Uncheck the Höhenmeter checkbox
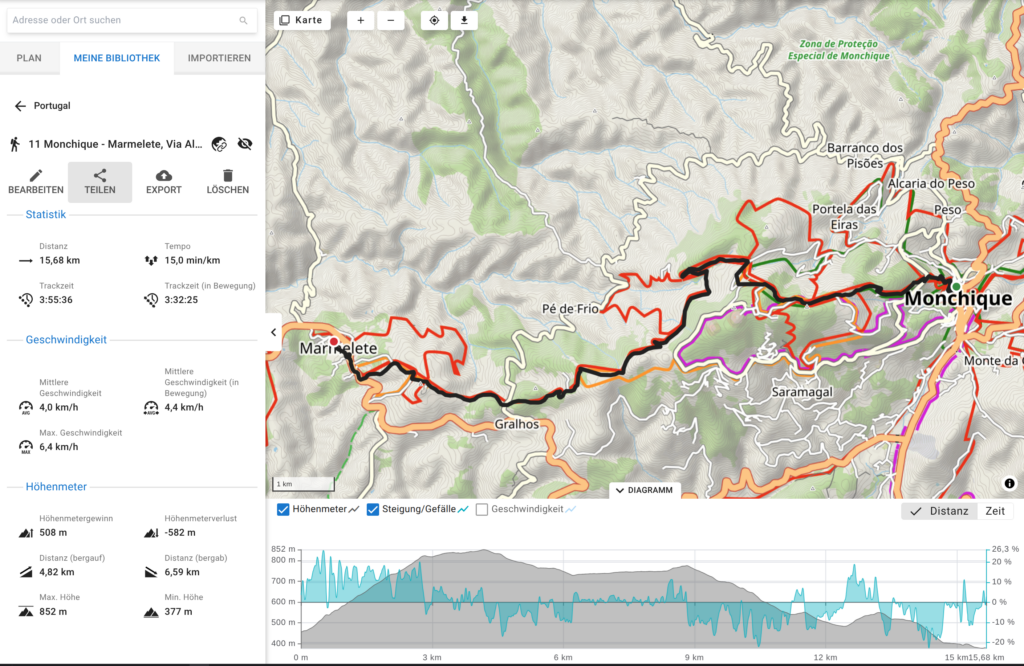Image resolution: width=1024 pixels, height=666 pixels. (283, 510)
